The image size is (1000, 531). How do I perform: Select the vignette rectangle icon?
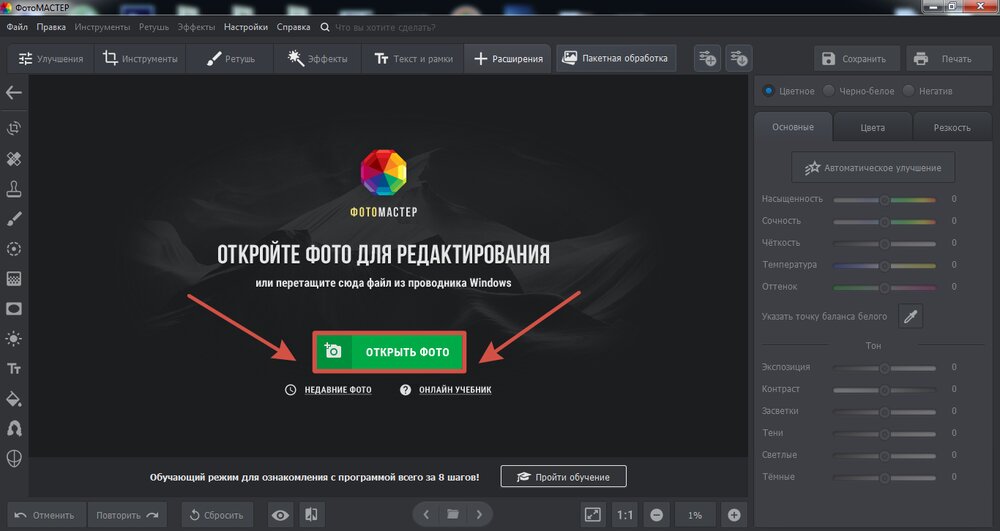tap(13, 309)
